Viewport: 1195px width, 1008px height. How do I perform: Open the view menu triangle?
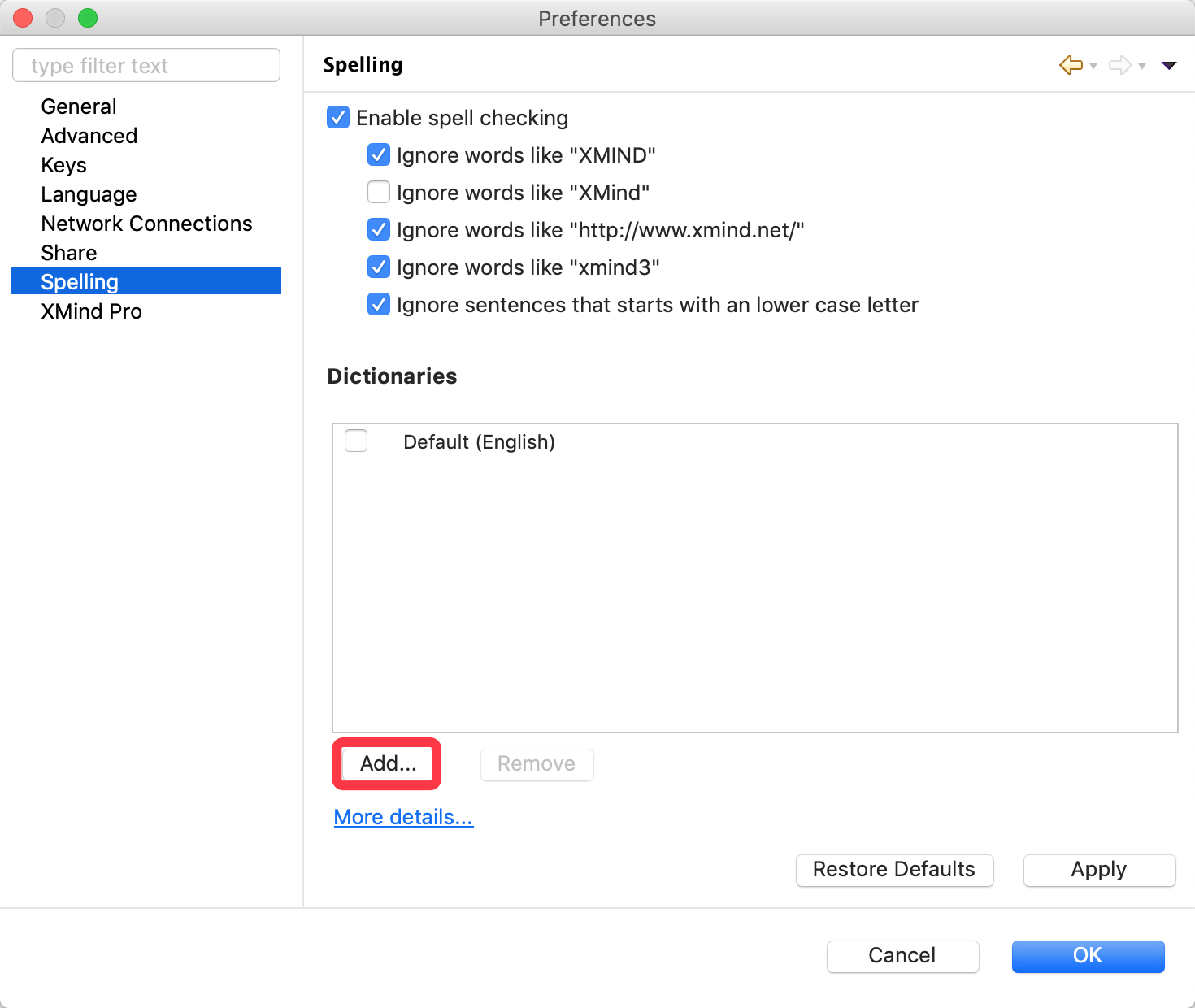pos(1169,66)
